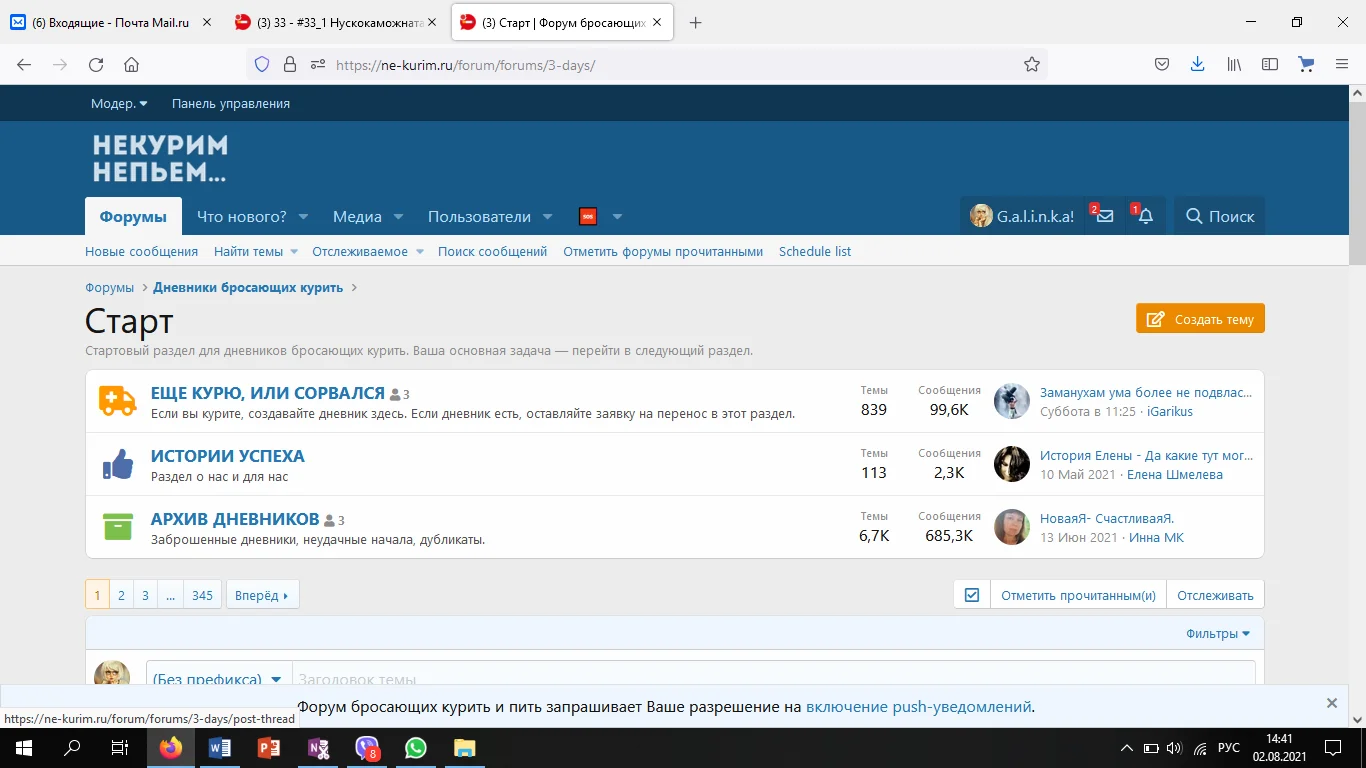Switch to the #33_1 Нускокаможната browser tab

pos(336,22)
